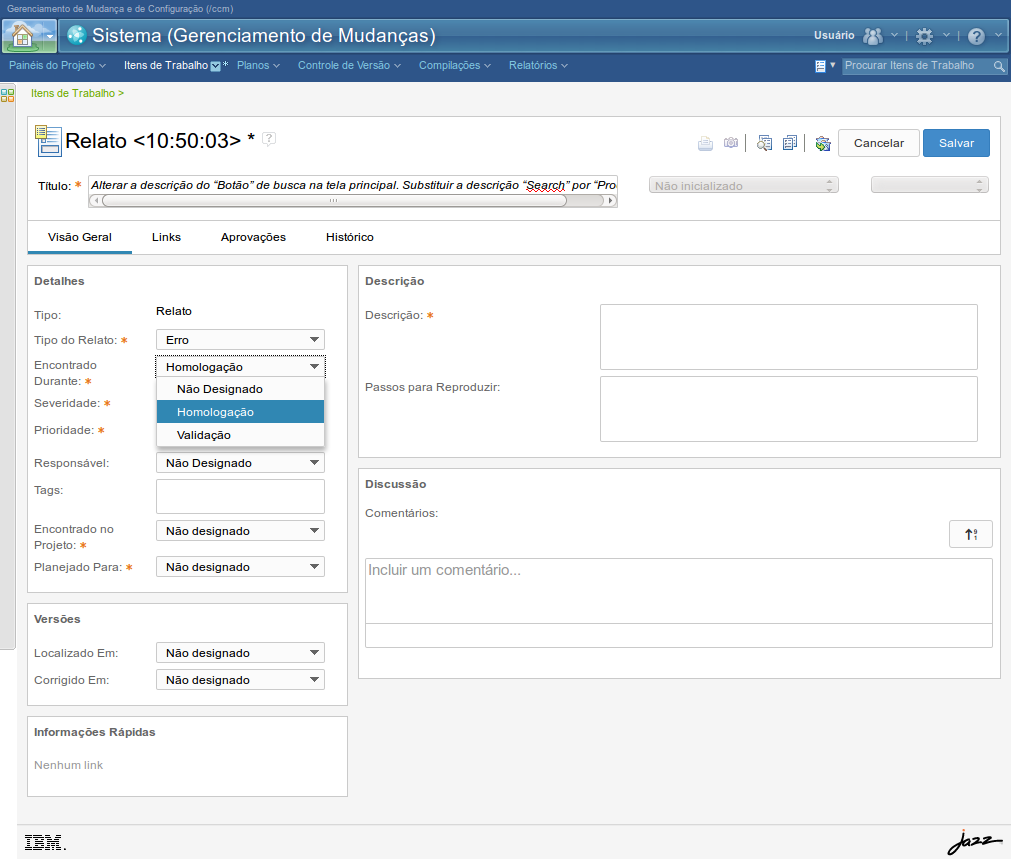
Task: Click the Sistema project globe icon
Action: coord(77,35)
